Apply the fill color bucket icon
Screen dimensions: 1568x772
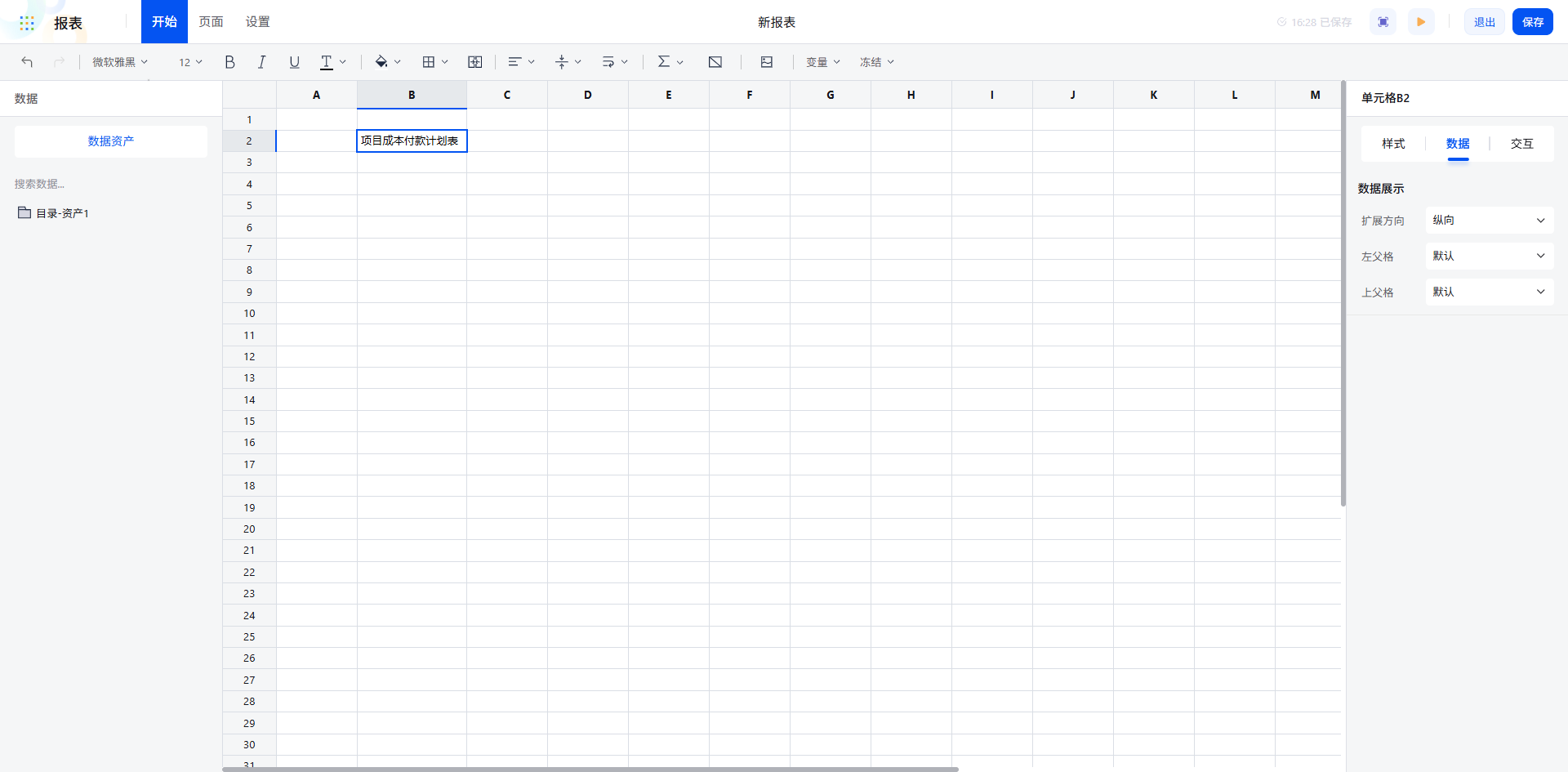381,62
